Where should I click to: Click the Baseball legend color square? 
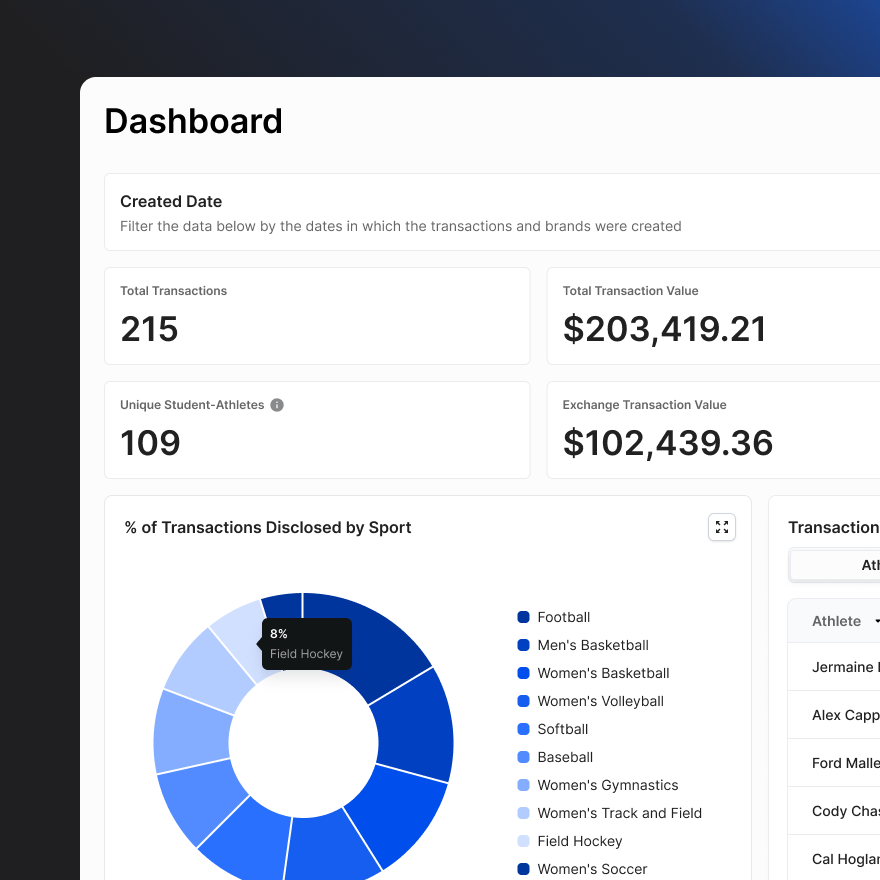tap(523, 757)
